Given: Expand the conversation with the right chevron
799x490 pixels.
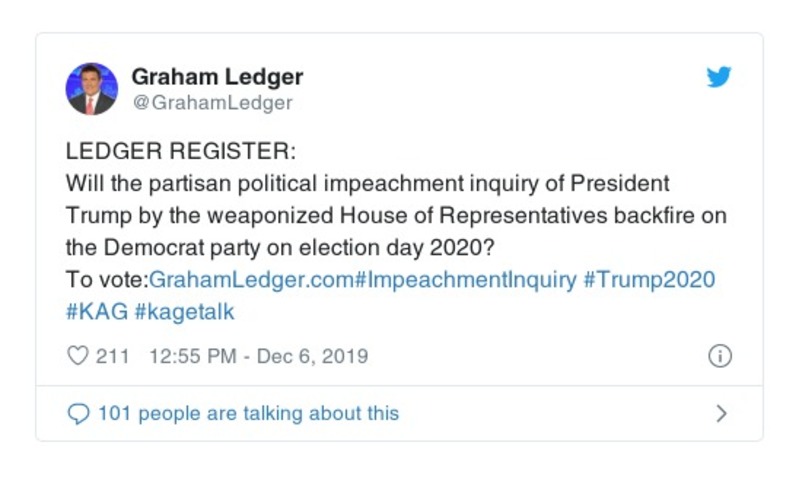Looking at the screenshot, I should (722, 413).
